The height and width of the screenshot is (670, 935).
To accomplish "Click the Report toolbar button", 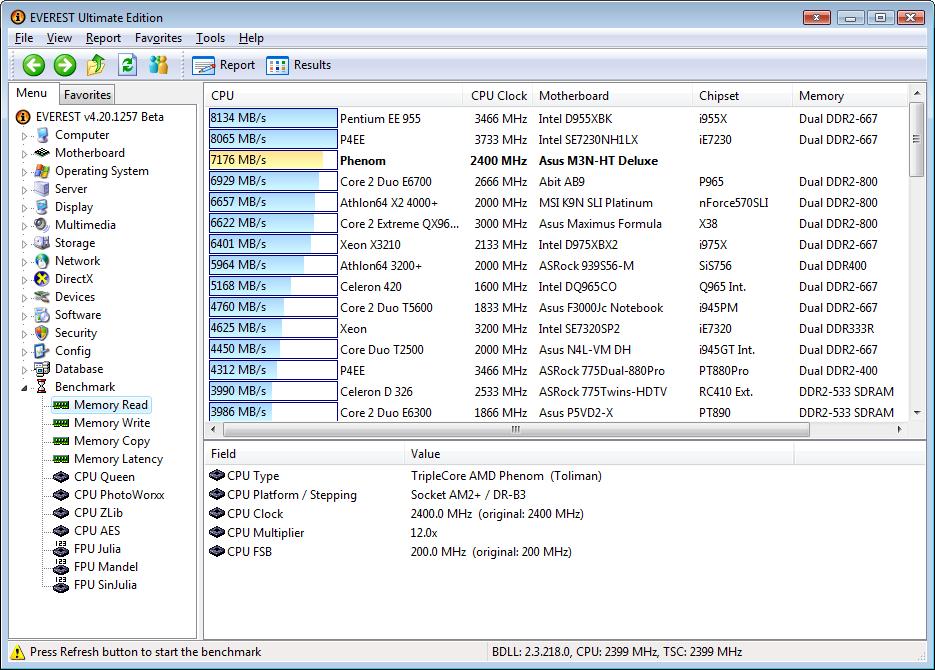I will [x=224, y=65].
